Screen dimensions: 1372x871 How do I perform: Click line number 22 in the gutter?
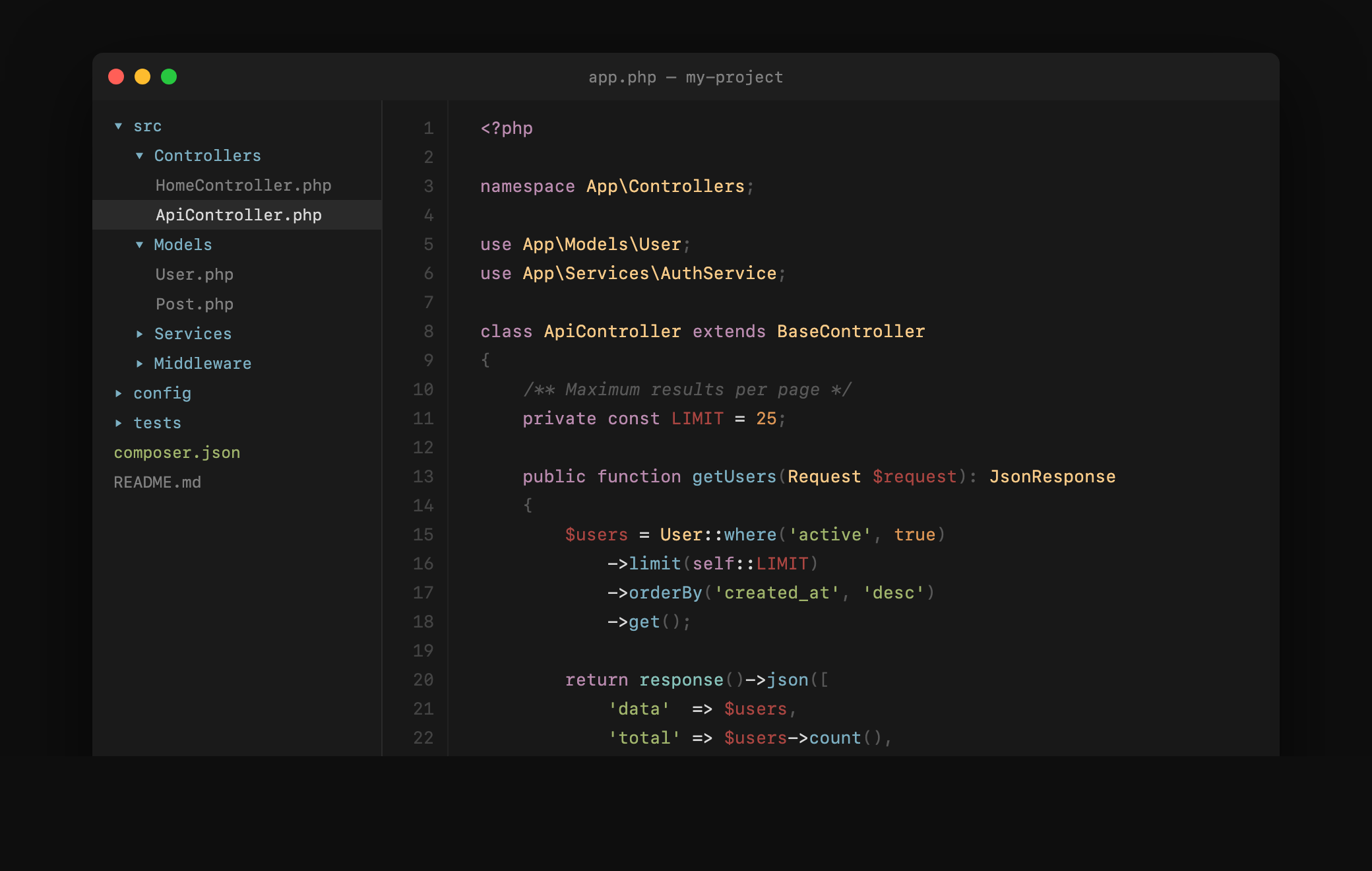[x=423, y=738]
